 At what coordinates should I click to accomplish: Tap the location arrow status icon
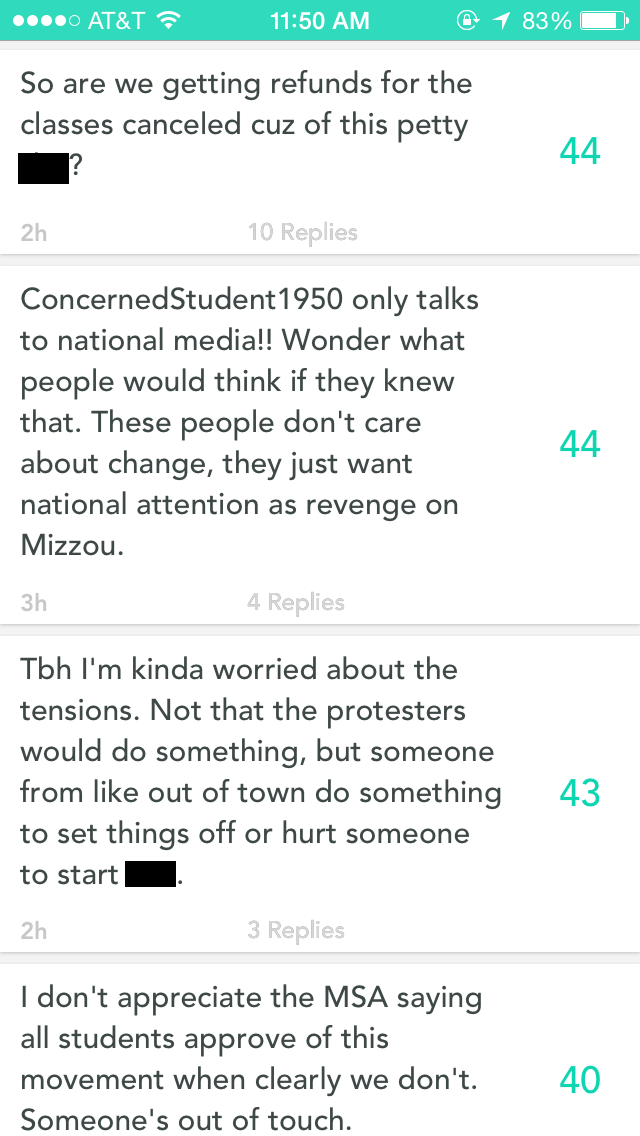497,20
